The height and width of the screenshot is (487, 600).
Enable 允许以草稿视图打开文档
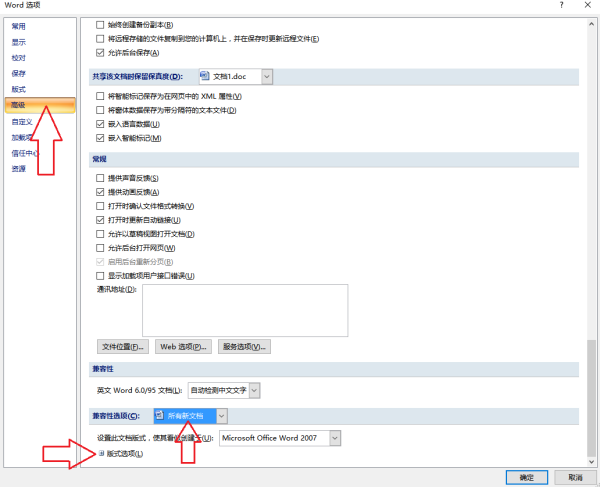(100, 234)
